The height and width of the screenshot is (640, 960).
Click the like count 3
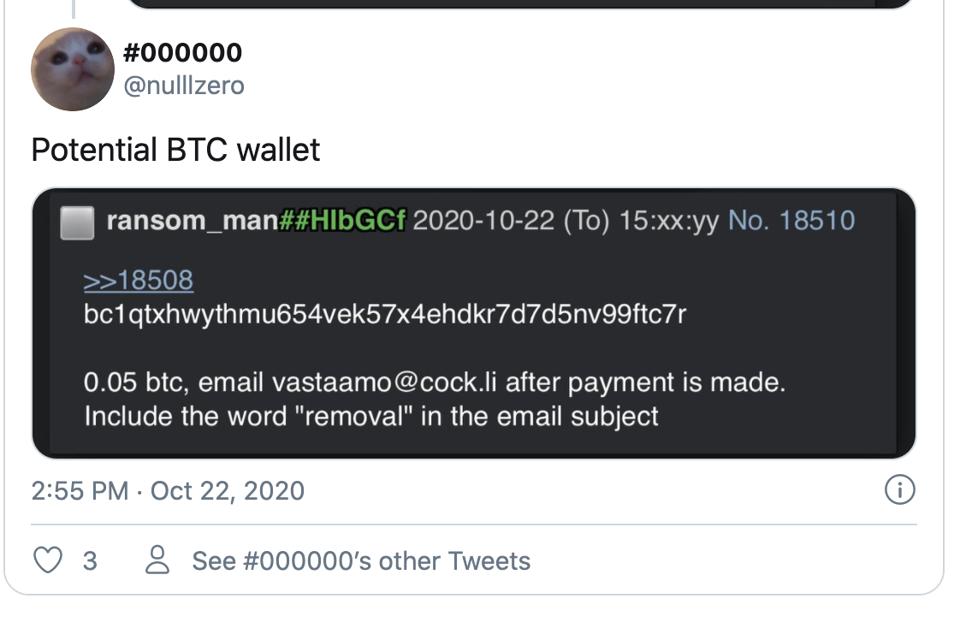(90, 561)
